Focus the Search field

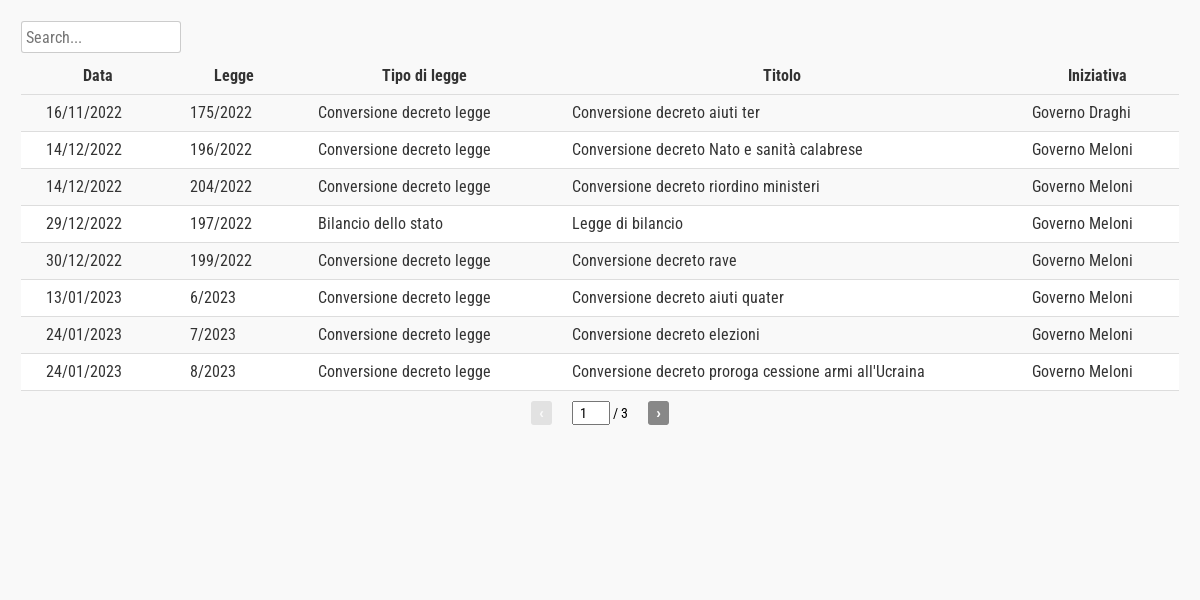pyautogui.click(x=101, y=37)
